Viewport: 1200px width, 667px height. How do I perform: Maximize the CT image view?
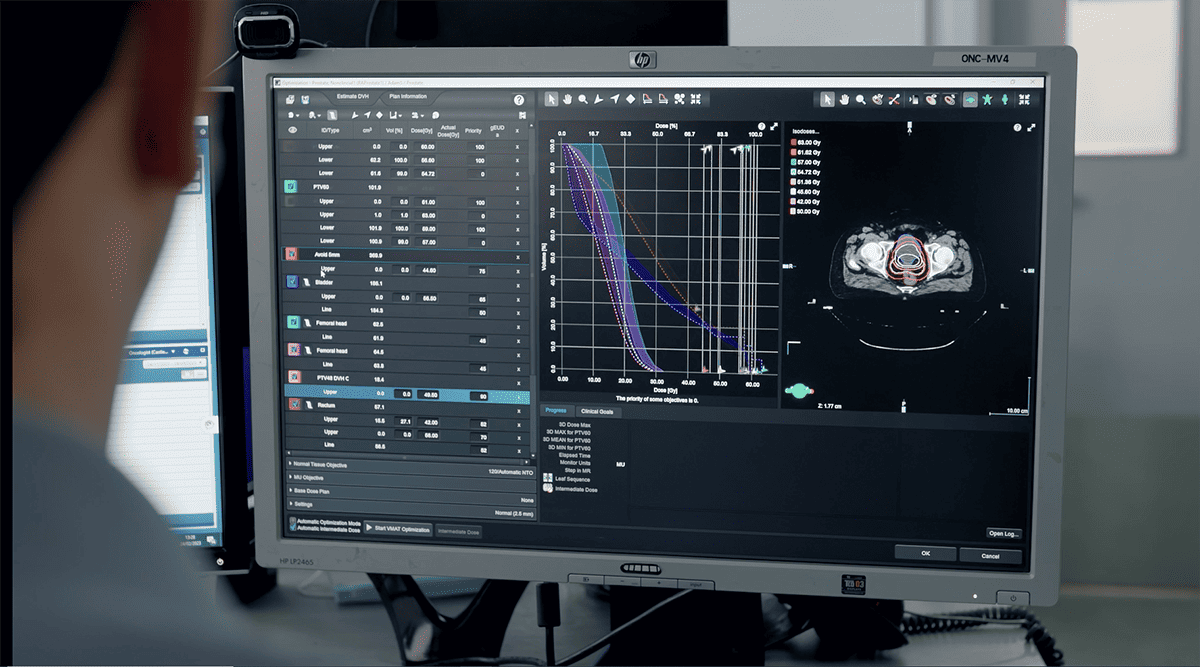coord(1030,128)
